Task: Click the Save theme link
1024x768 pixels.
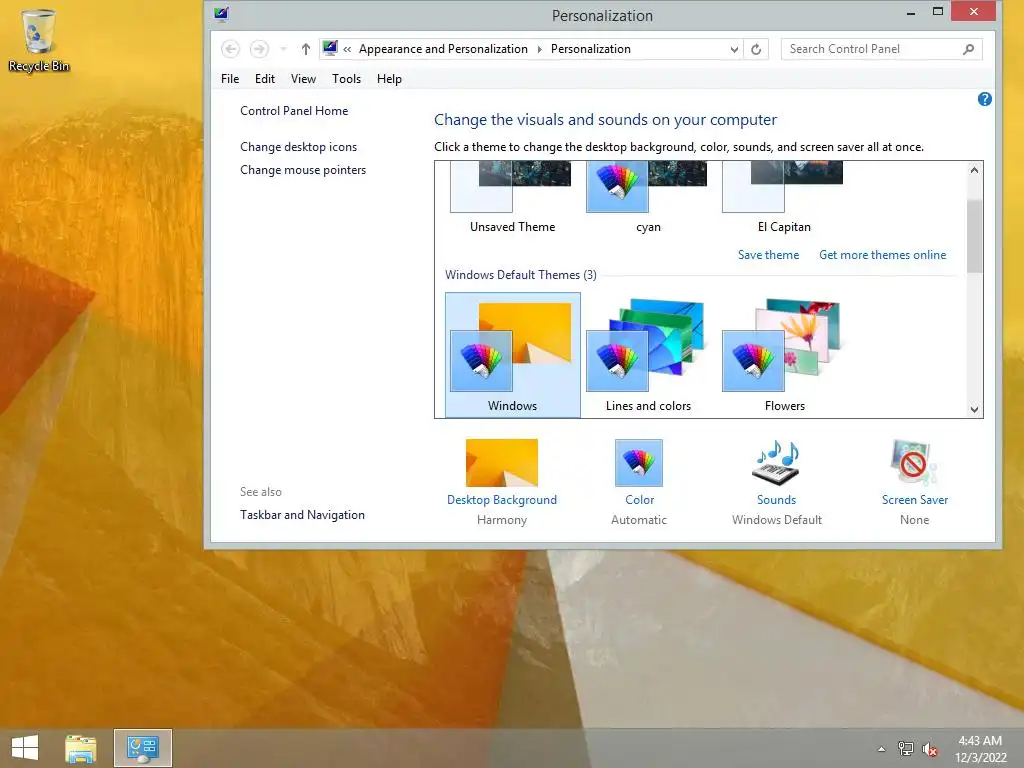Action: pyautogui.click(x=768, y=255)
